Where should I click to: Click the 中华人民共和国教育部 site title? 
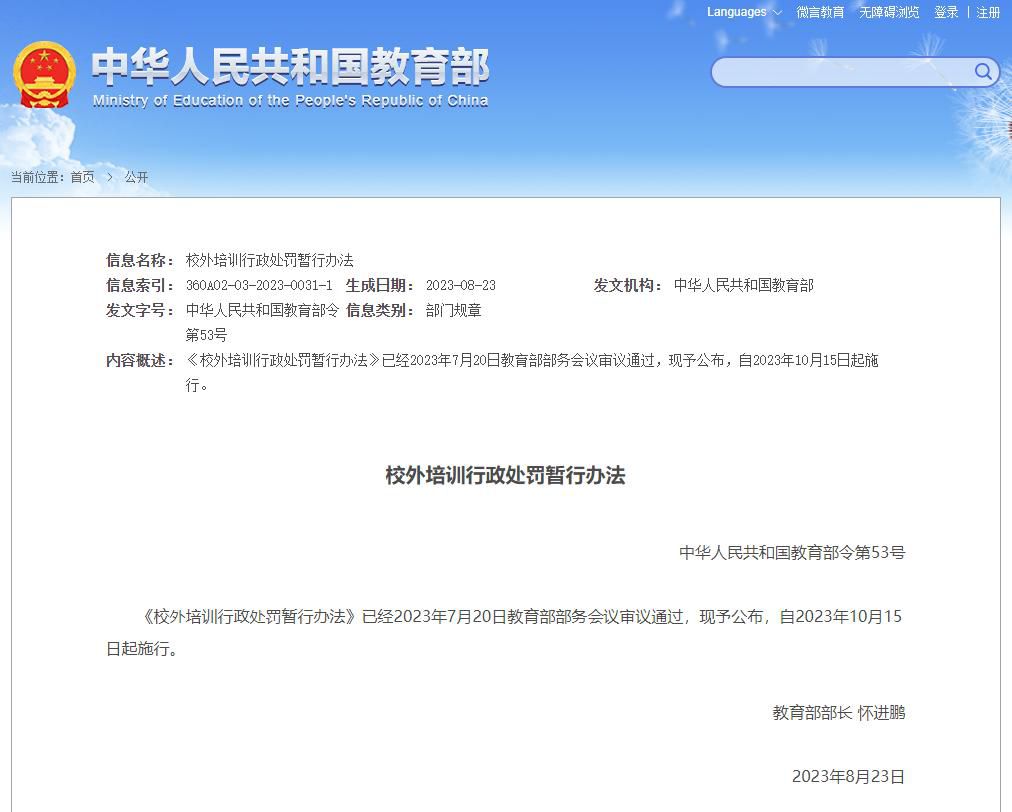tap(290, 67)
